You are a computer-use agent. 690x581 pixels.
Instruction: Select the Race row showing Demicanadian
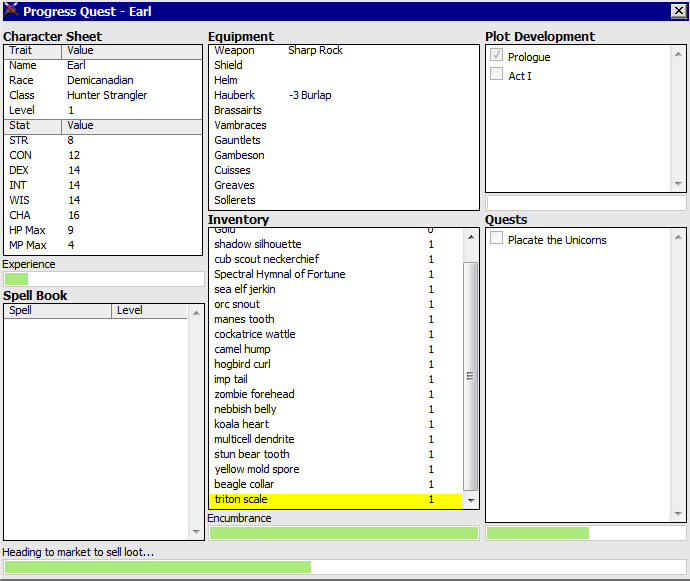click(103, 80)
